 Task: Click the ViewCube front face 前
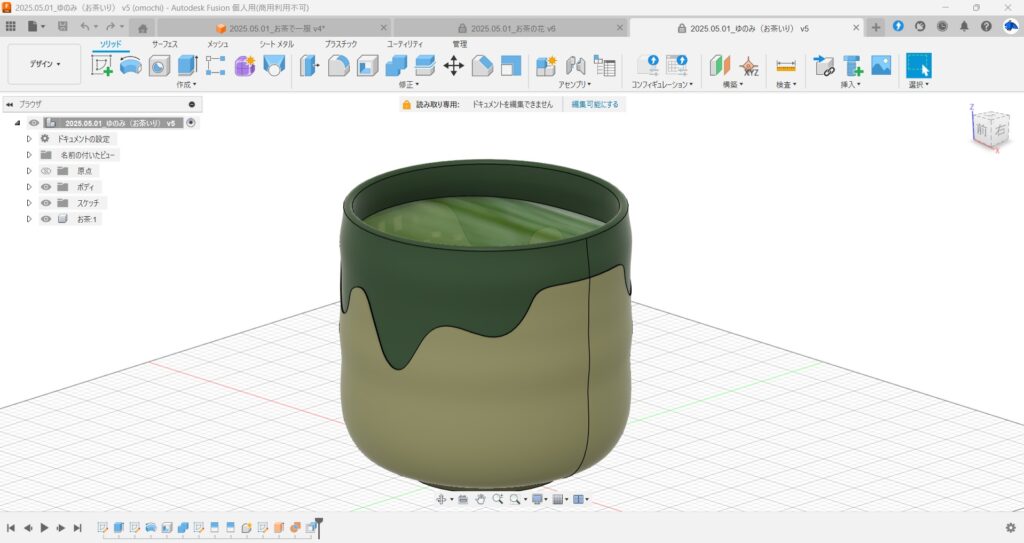(980, 130)
